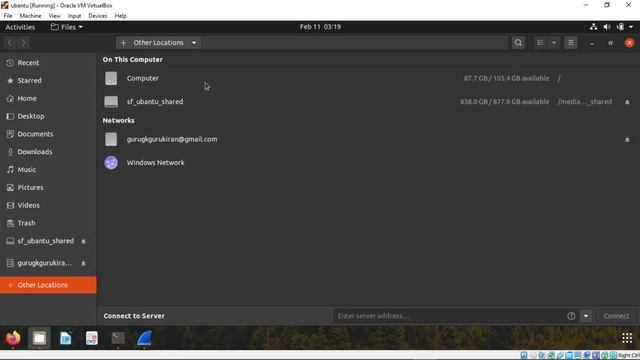
Task: Open VirtualBox Input menu
Action: [74, 16]
